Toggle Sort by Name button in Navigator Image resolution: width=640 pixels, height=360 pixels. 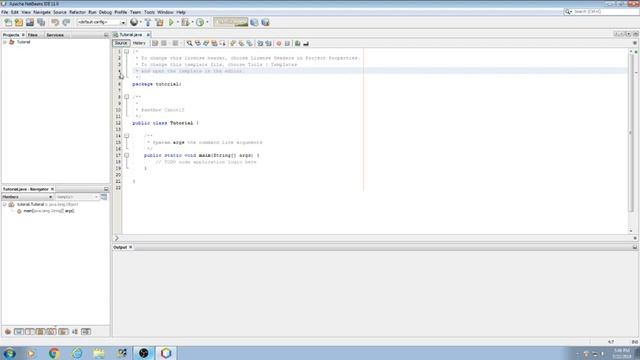75,331
